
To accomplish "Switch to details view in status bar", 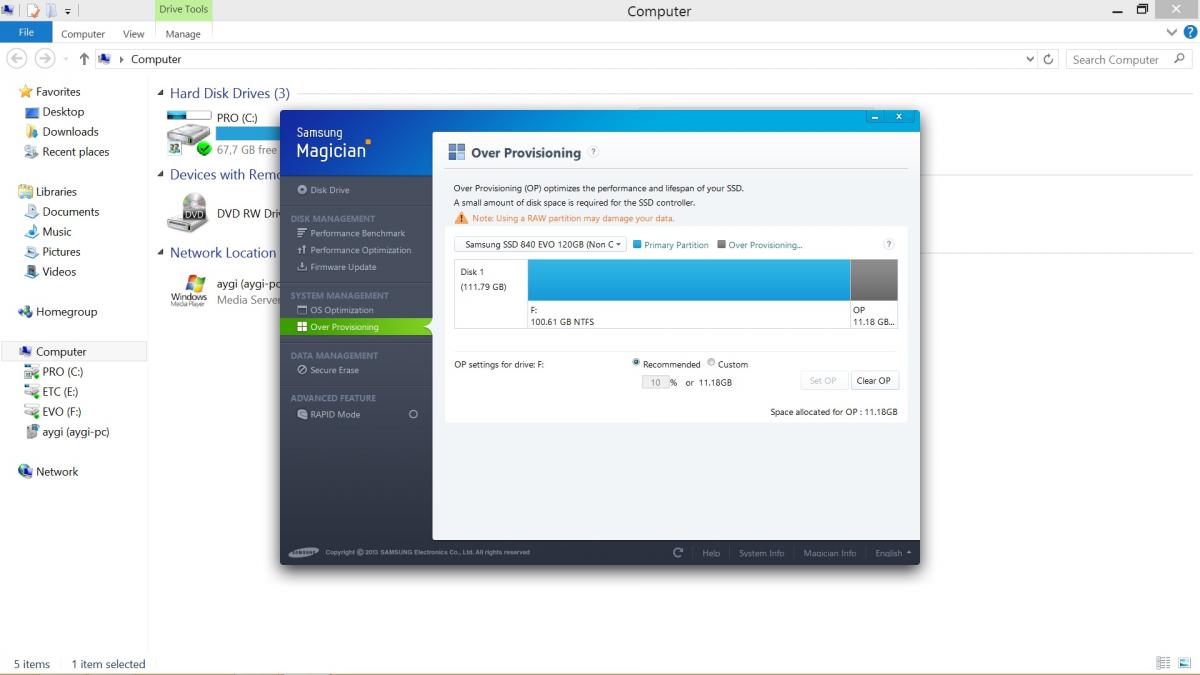I will (1163, 663).
